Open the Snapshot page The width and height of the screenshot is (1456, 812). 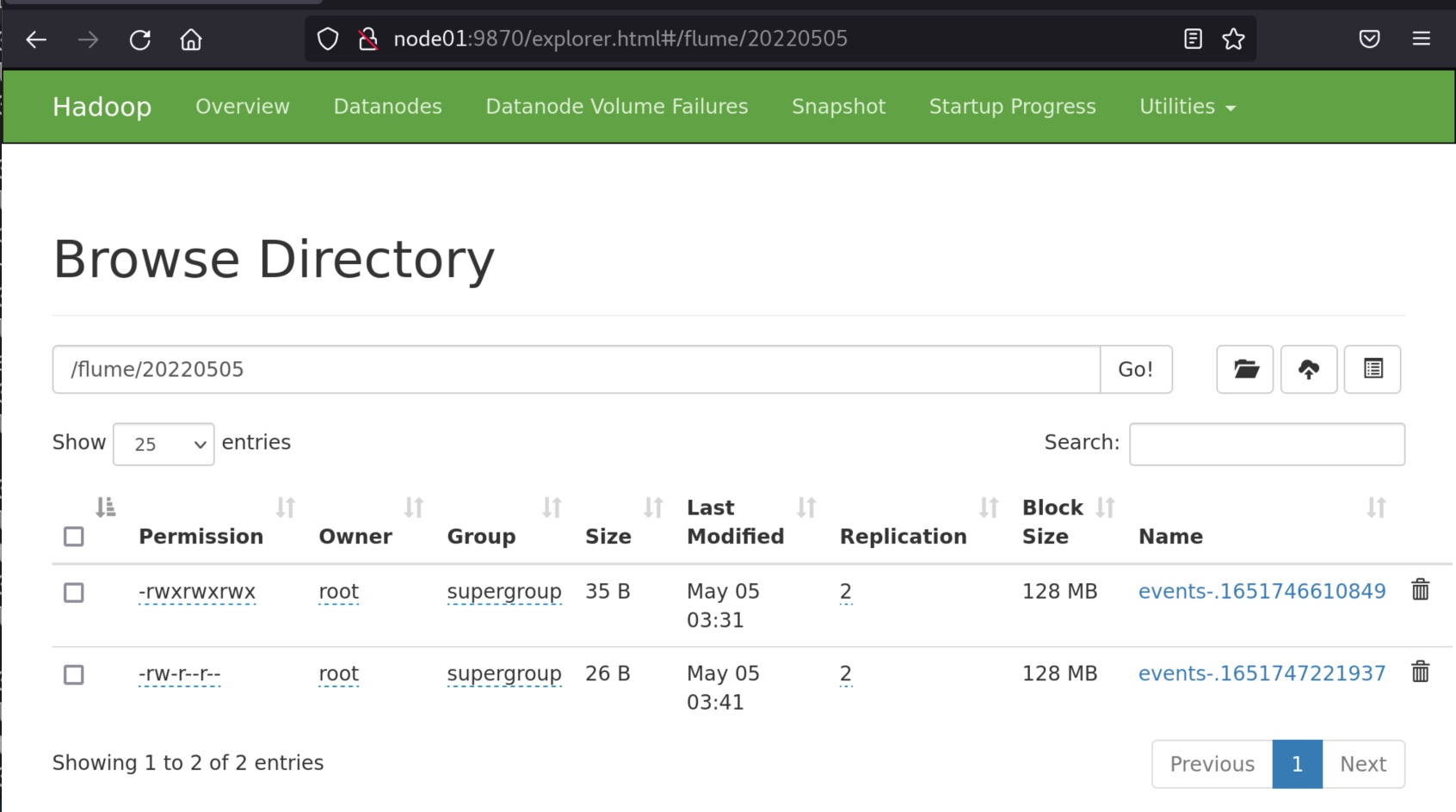click(838, 107)
